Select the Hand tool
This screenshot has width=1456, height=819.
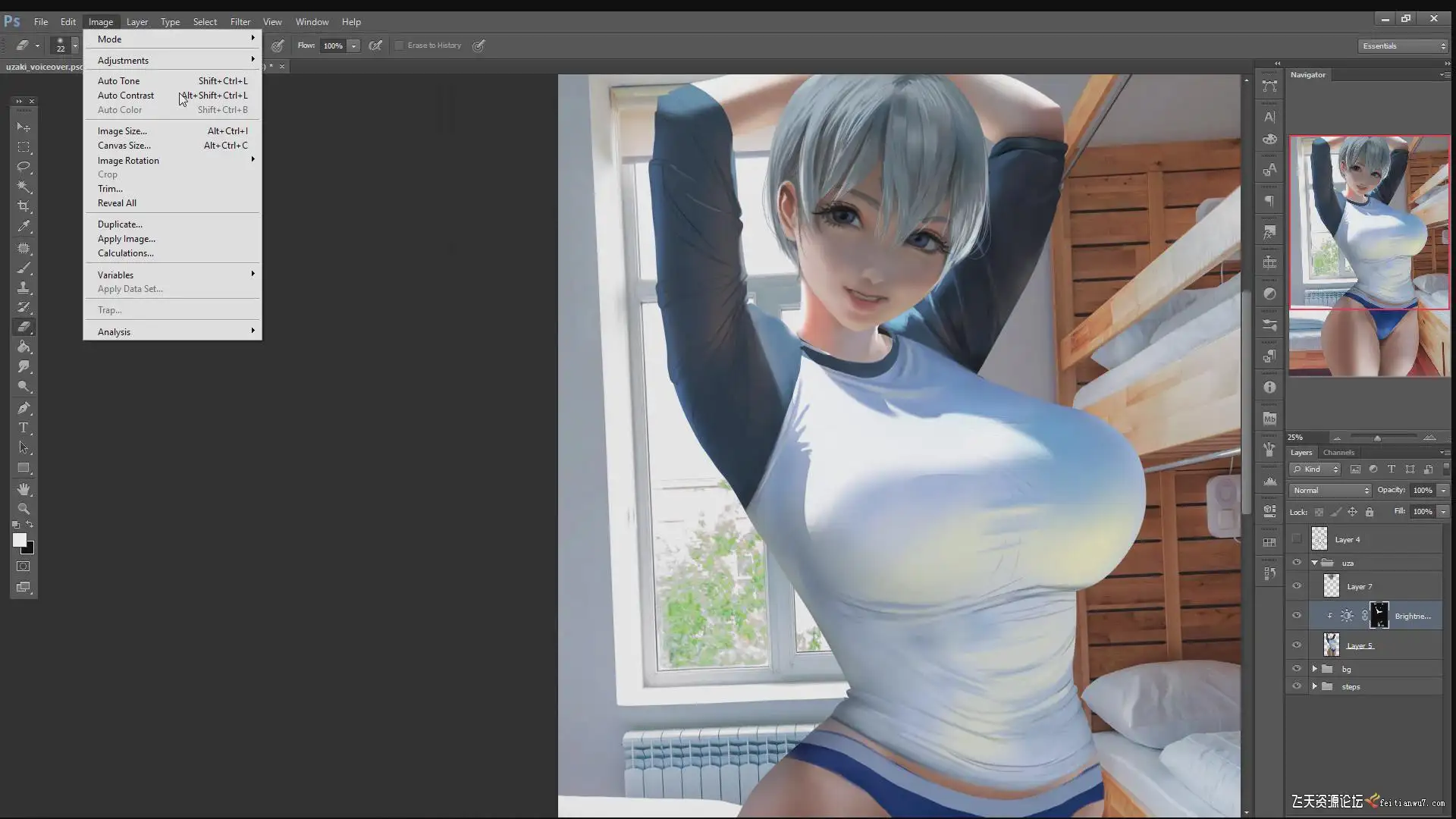click(24, 489)
